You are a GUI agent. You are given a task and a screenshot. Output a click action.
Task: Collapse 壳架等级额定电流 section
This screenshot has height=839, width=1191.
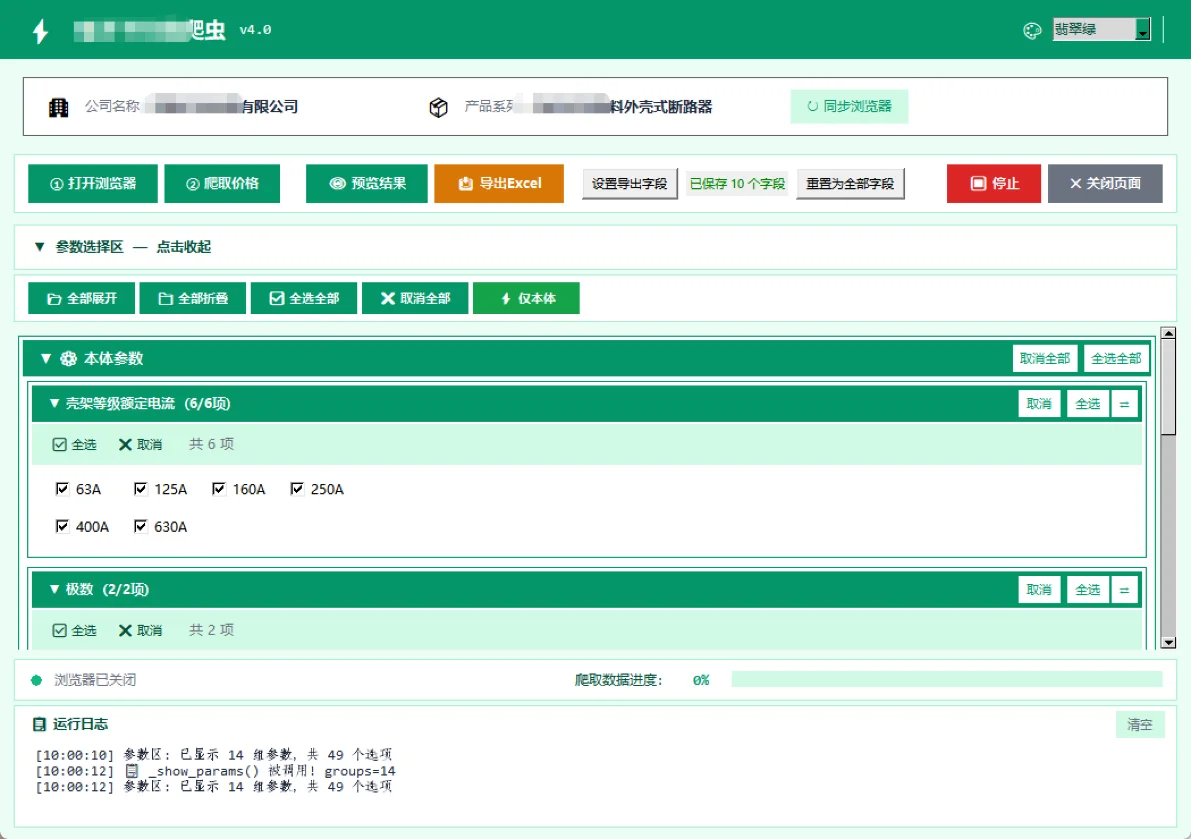click(54, 403)
